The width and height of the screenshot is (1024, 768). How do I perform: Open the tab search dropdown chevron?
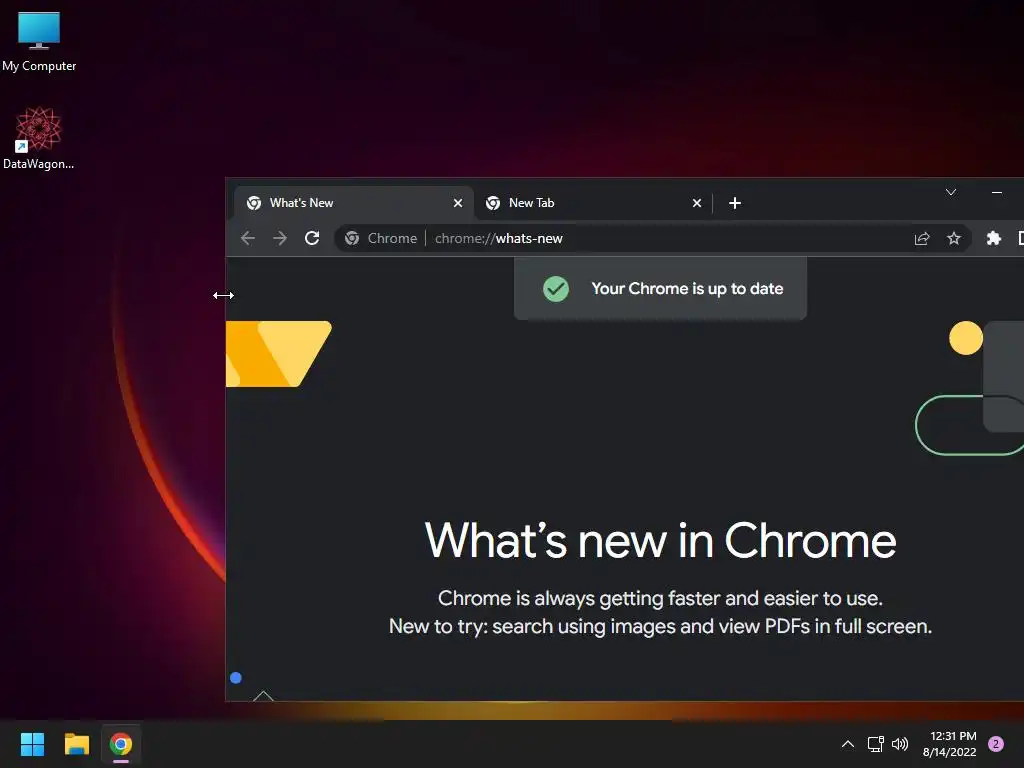(x=951, y=192)
